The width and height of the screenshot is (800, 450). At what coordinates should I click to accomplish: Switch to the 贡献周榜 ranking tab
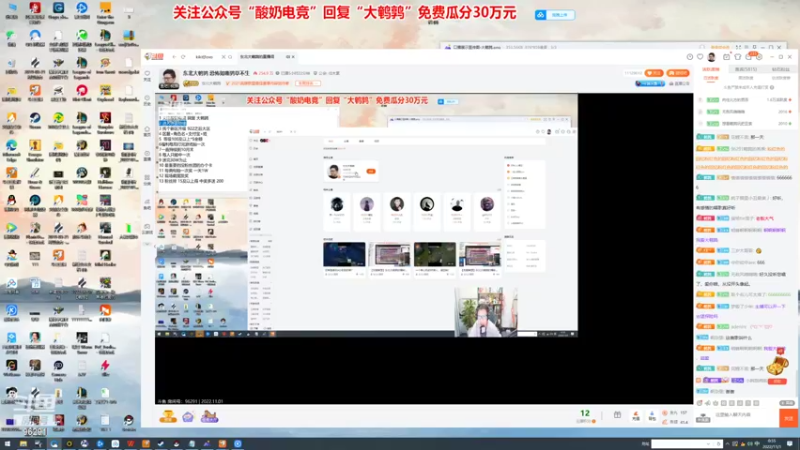click(x=711, y=69)
